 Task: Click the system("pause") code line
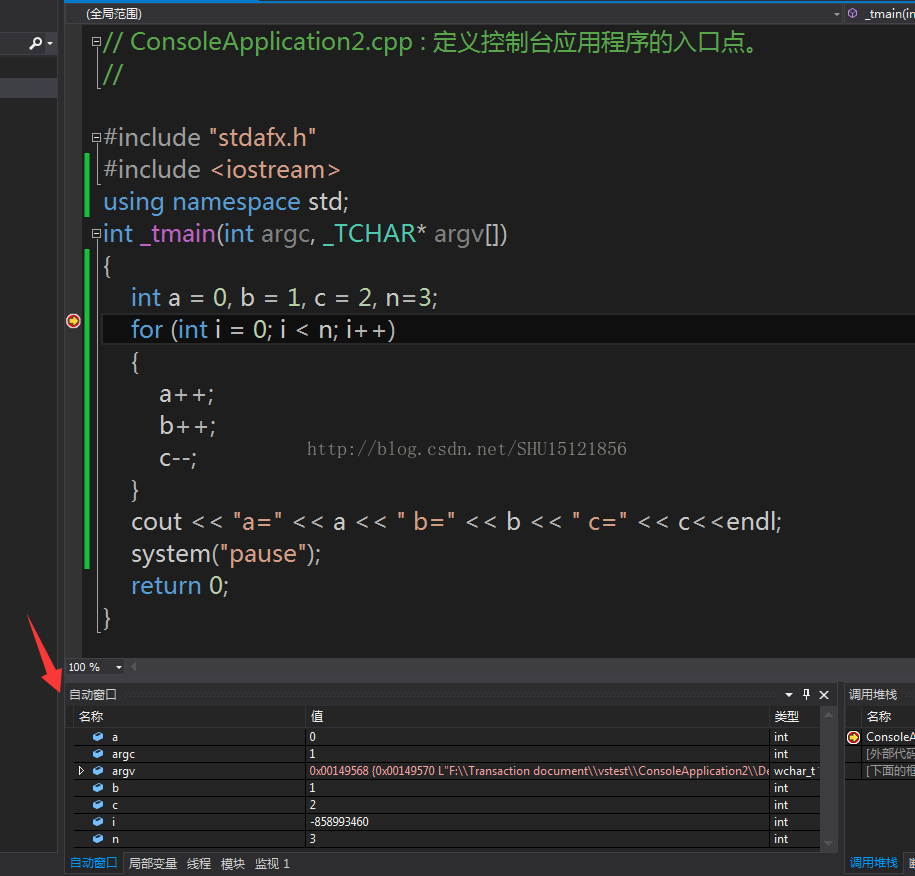[x=226, y=554]
